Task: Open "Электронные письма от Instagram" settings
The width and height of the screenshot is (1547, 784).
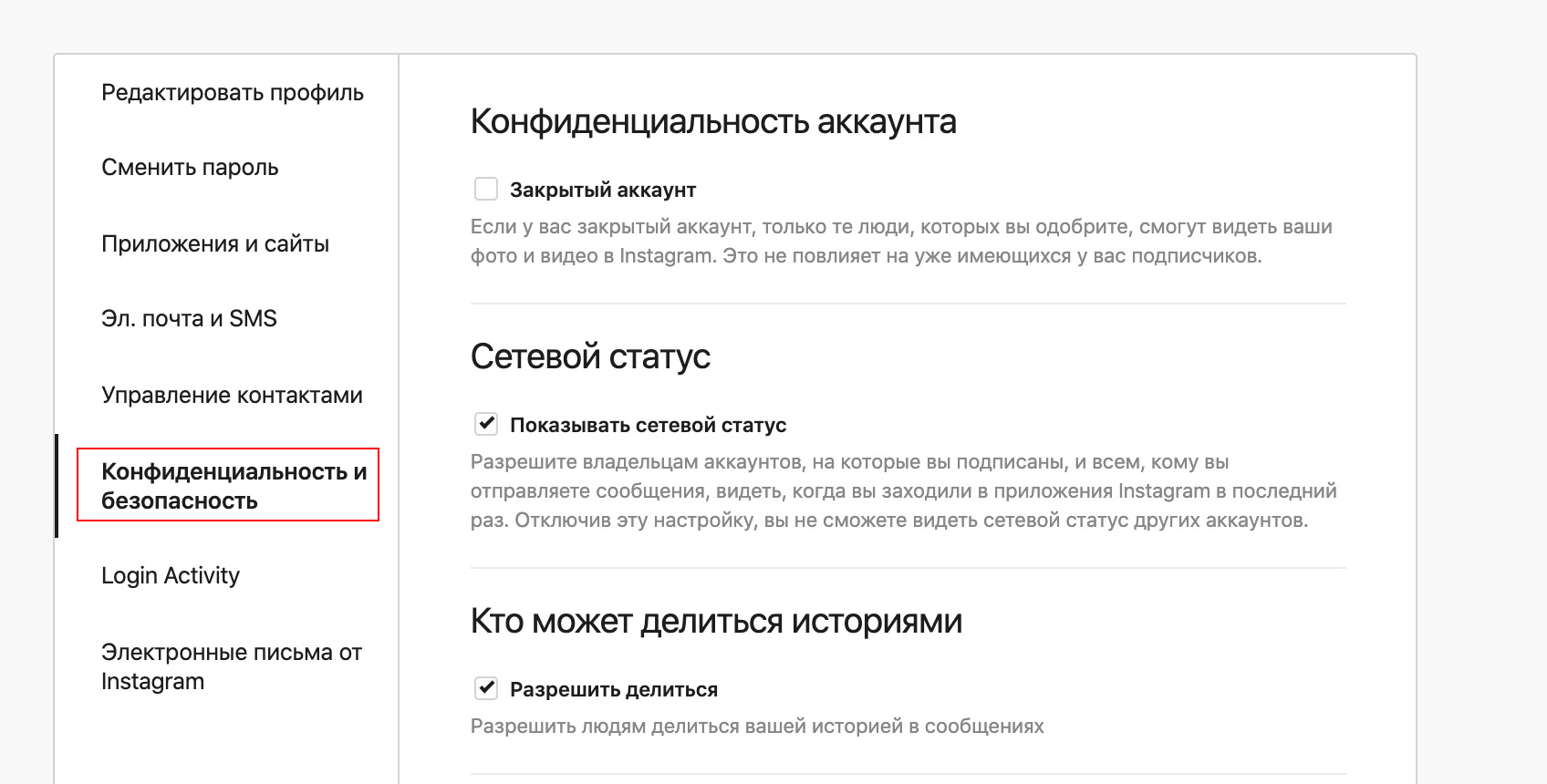Action: pos(231,666)
